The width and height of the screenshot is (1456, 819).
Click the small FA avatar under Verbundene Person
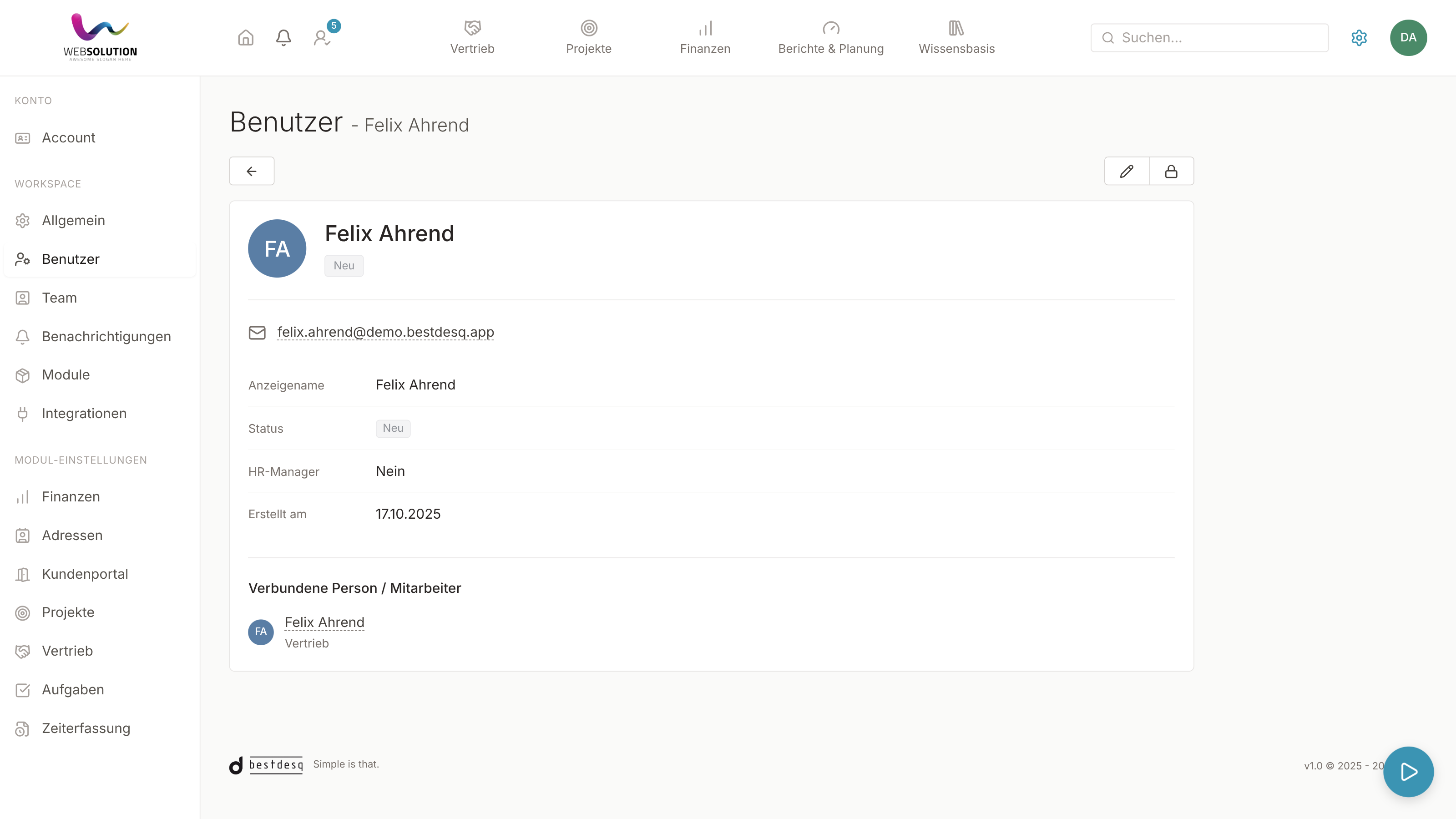(261, 632)
